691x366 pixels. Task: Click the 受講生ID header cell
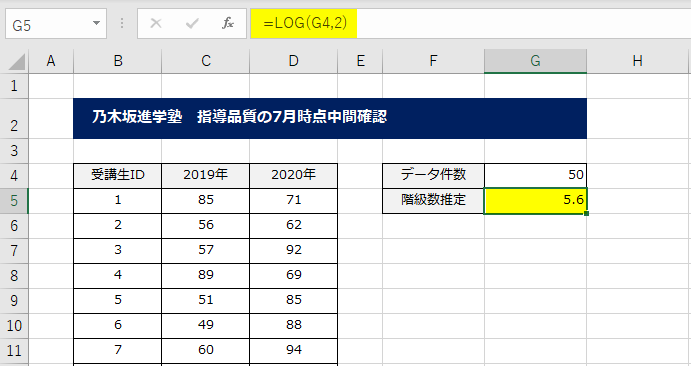point(118,176)
